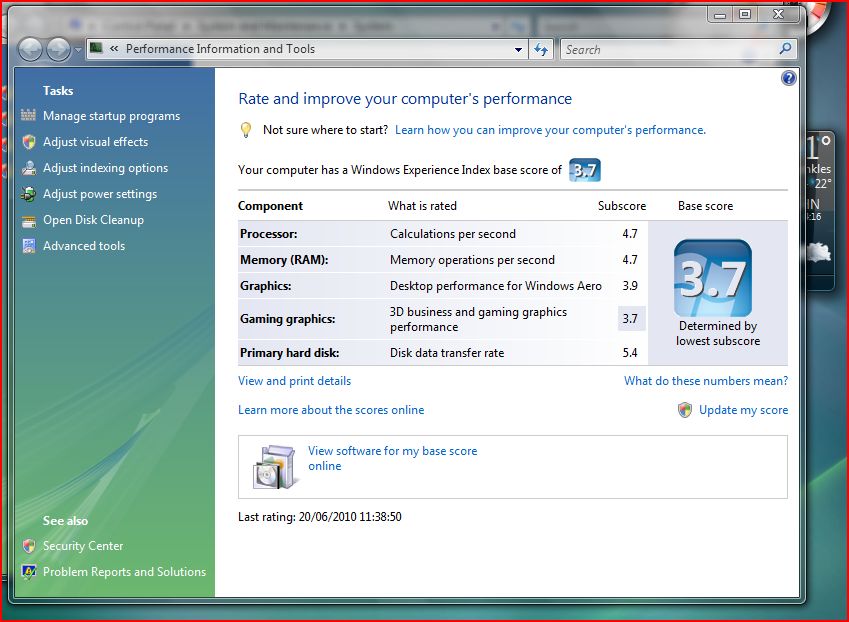Click the 3.9 Graphics subscore
Viewport: 849px width, 622px height.
(x=630, y=286)
